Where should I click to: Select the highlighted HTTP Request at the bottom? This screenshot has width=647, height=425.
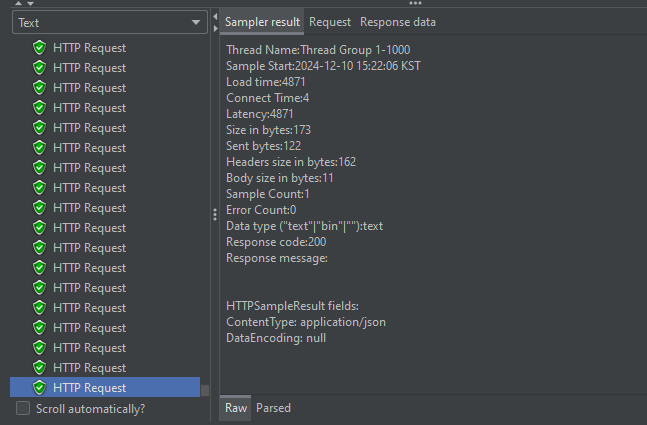pyautogui.click(x=89, y=388)
